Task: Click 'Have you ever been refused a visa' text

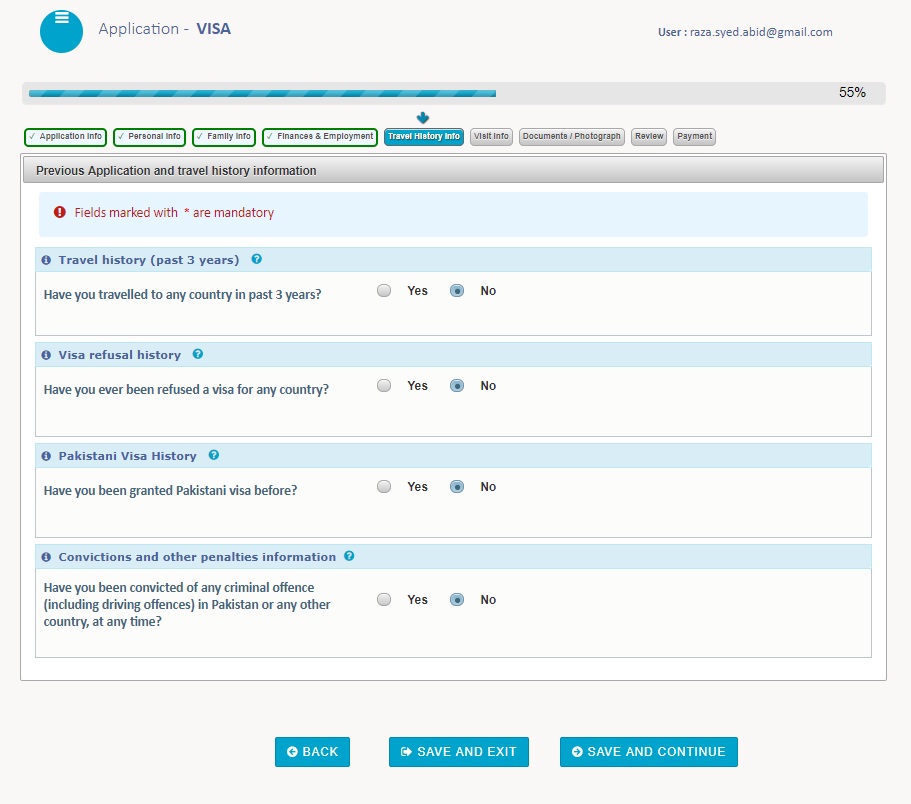Action: (186, 389)
